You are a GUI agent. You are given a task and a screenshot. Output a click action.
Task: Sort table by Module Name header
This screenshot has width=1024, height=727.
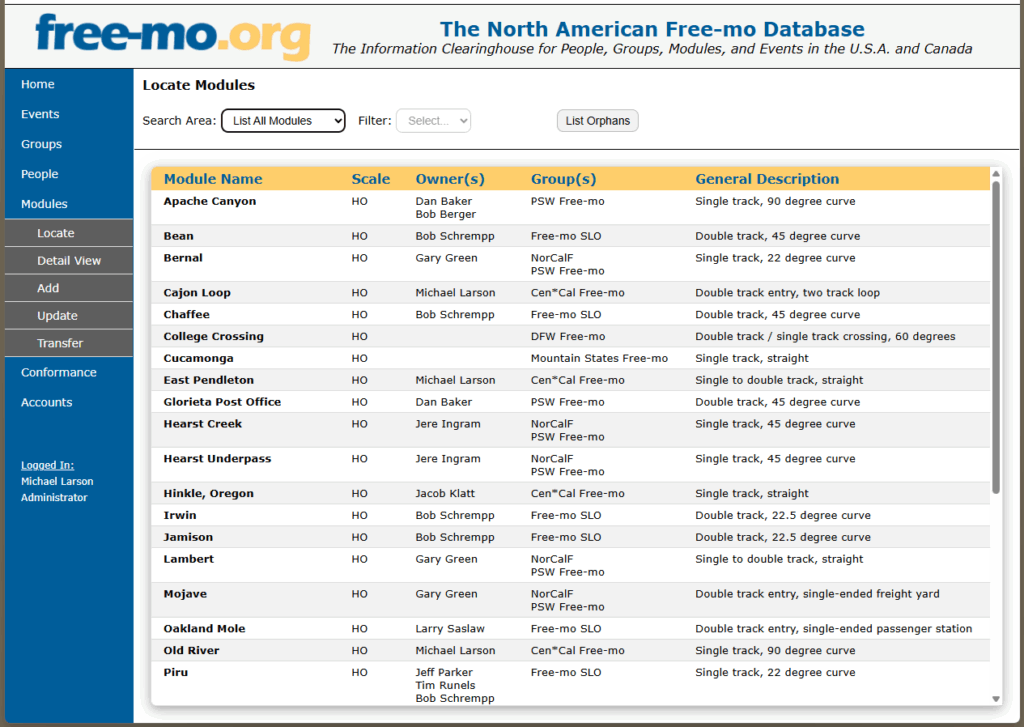pos(215,178)
